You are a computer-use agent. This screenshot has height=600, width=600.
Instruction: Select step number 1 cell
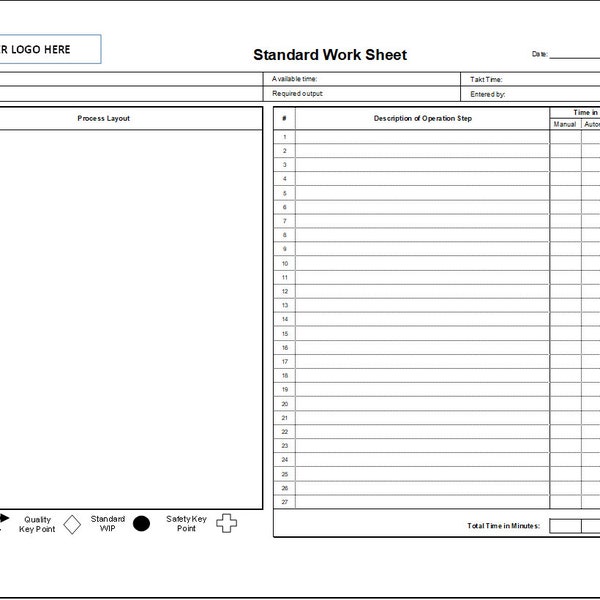pyautogui.click(x=284, y=137)
